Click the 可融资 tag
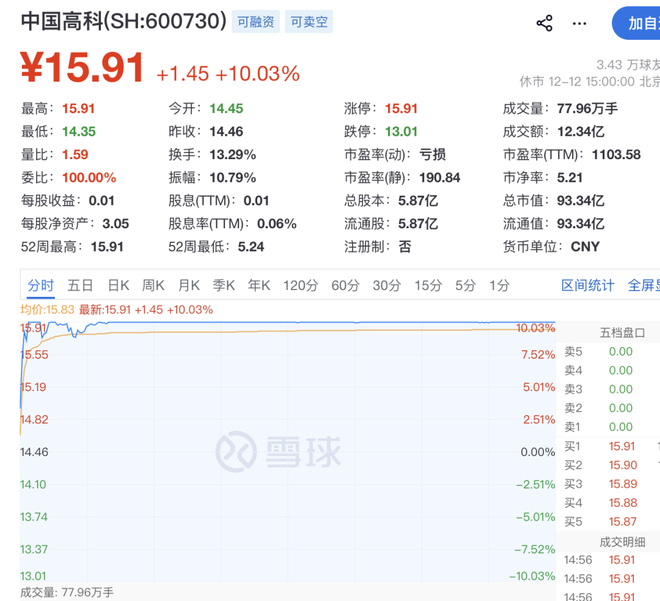 (x=255, y=22)
